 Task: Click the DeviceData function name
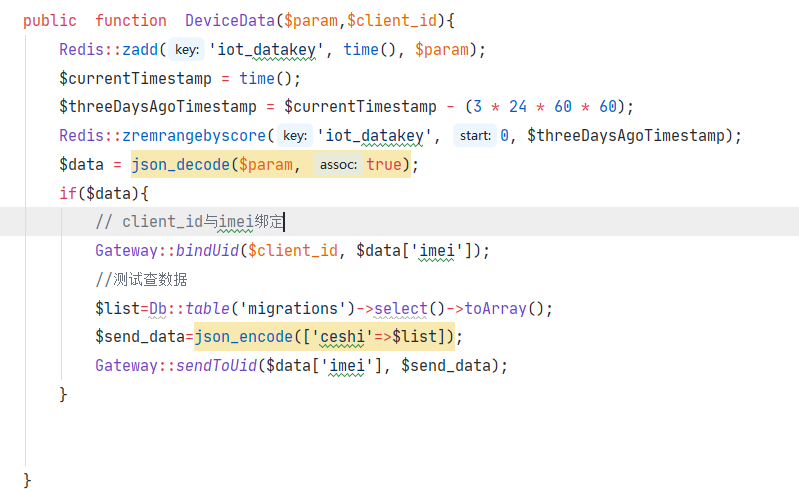(x=230, y=21)
